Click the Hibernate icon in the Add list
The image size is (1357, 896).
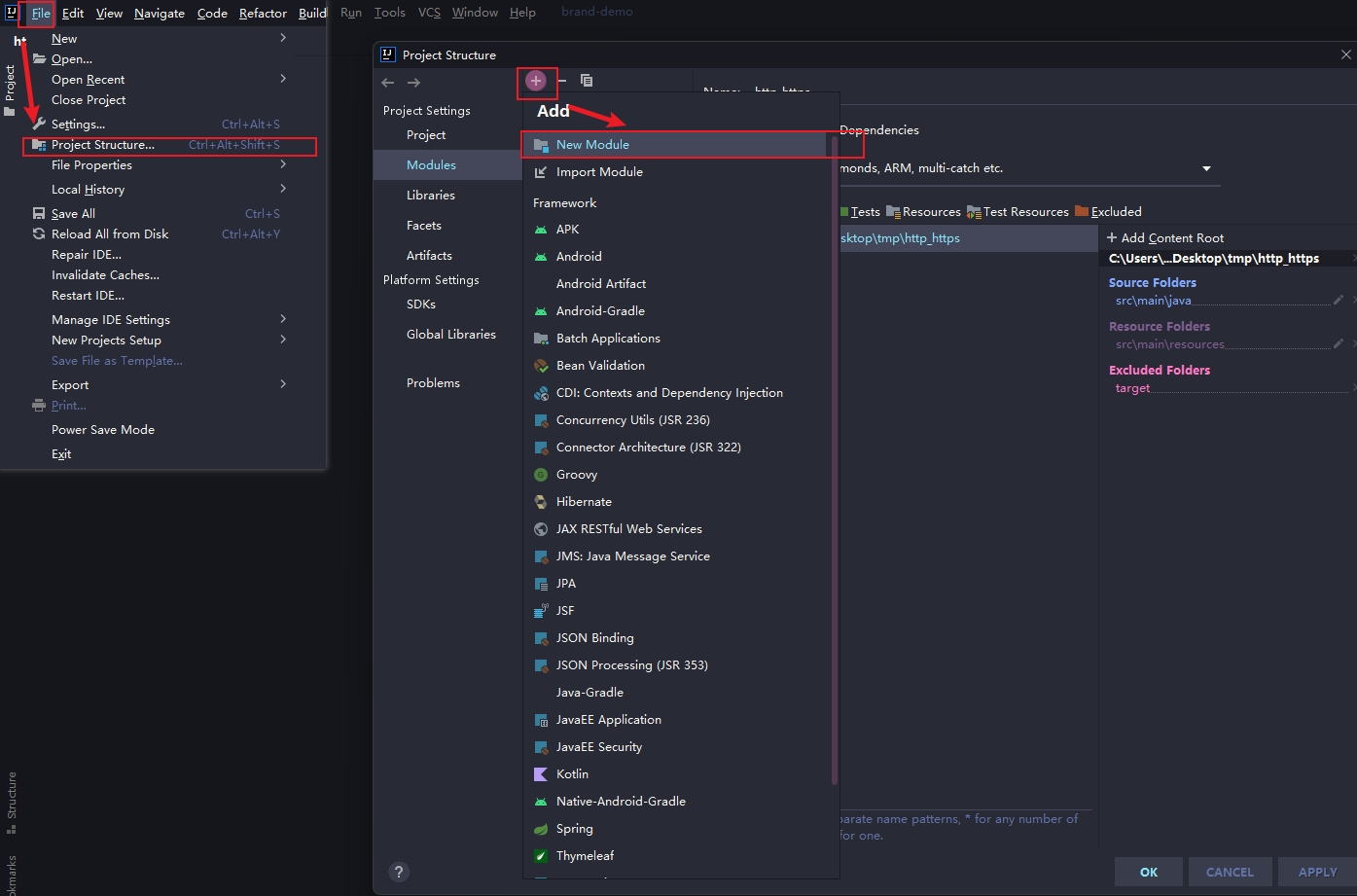click(541, 502)
